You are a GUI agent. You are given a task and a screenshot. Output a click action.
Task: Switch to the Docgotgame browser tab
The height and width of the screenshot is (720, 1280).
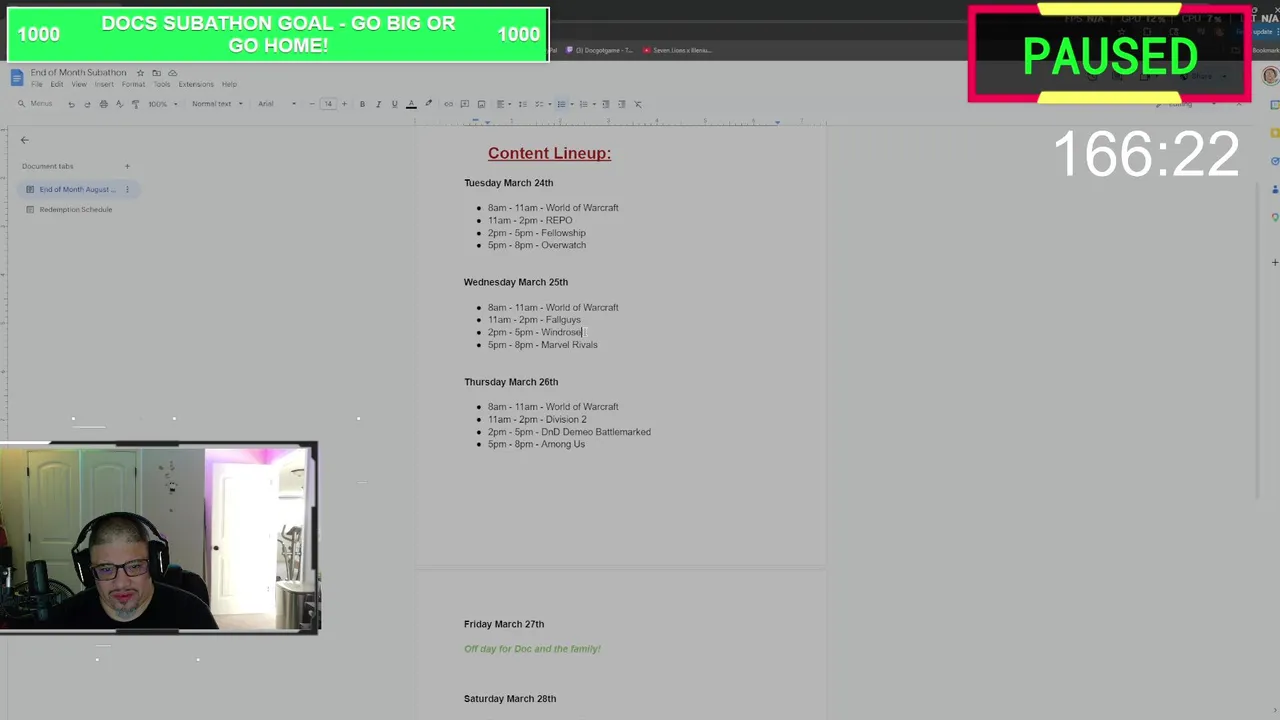point(599,50)
